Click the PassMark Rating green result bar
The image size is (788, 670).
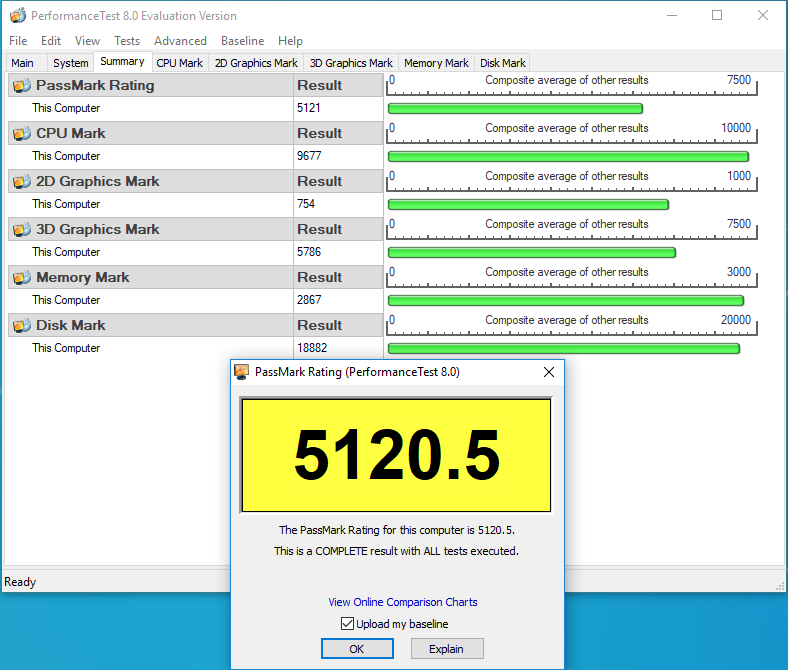coord(515,109)
